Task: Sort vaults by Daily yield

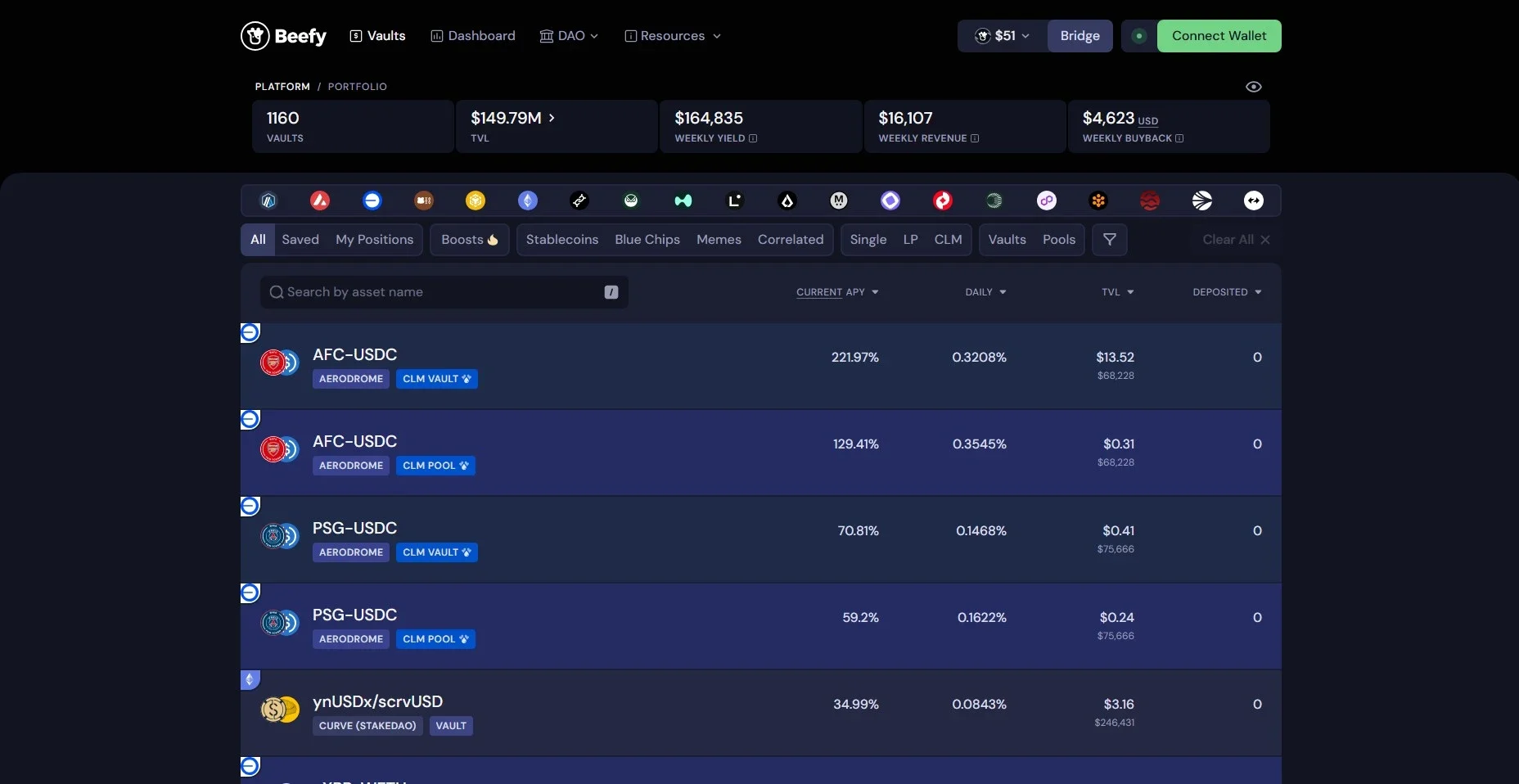Action: coord(985,292)
